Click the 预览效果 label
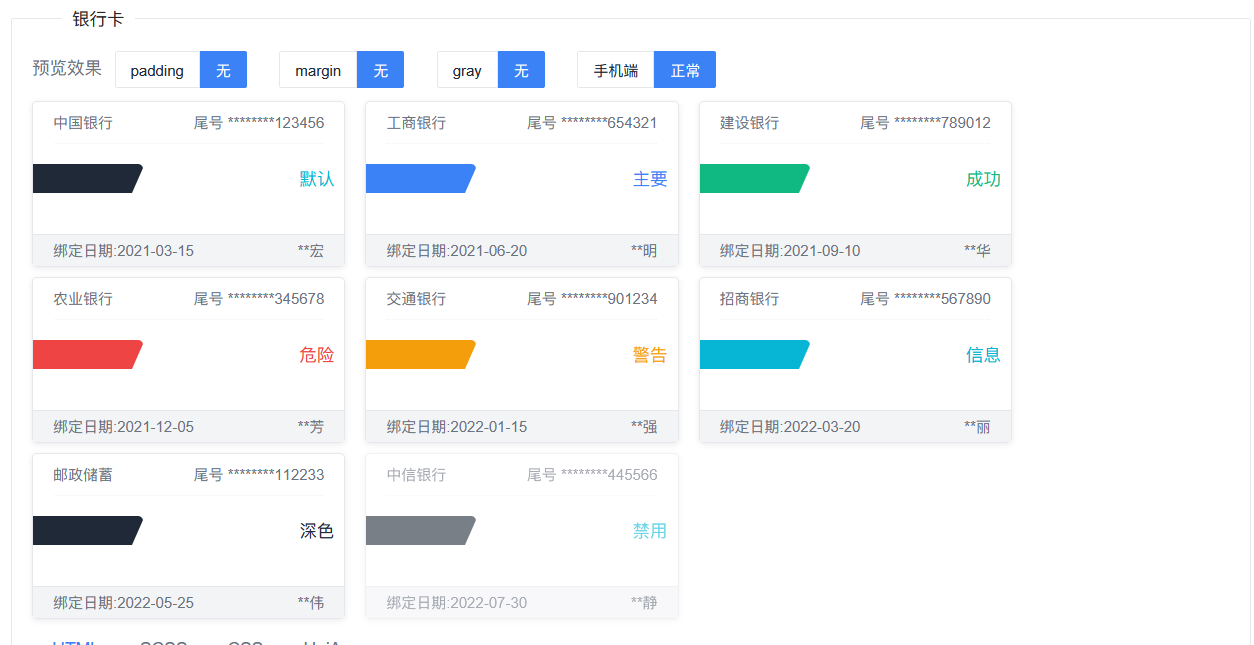Screen dimensions: 1254x645 67,68
